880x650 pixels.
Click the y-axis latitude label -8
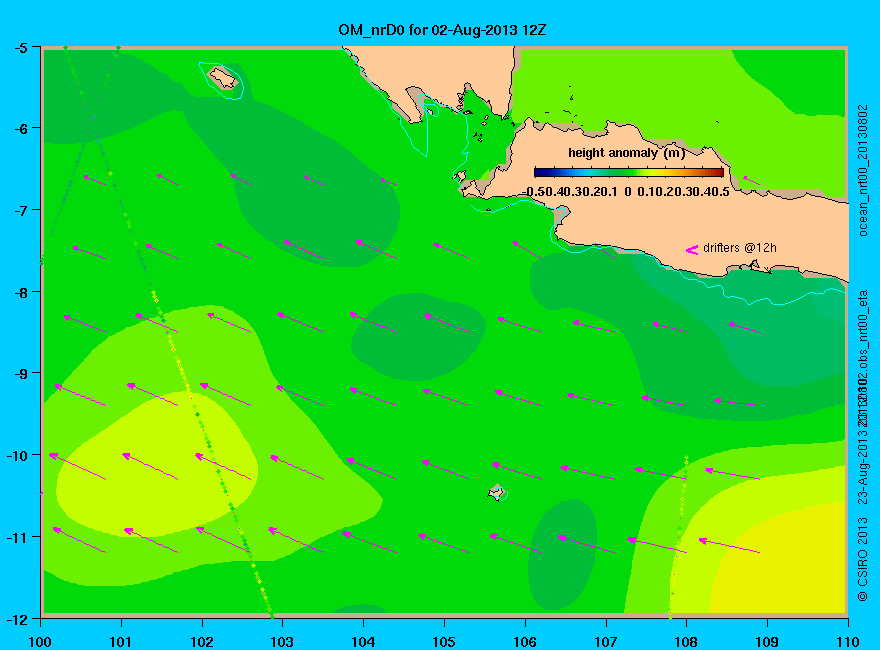click(20, 292)
